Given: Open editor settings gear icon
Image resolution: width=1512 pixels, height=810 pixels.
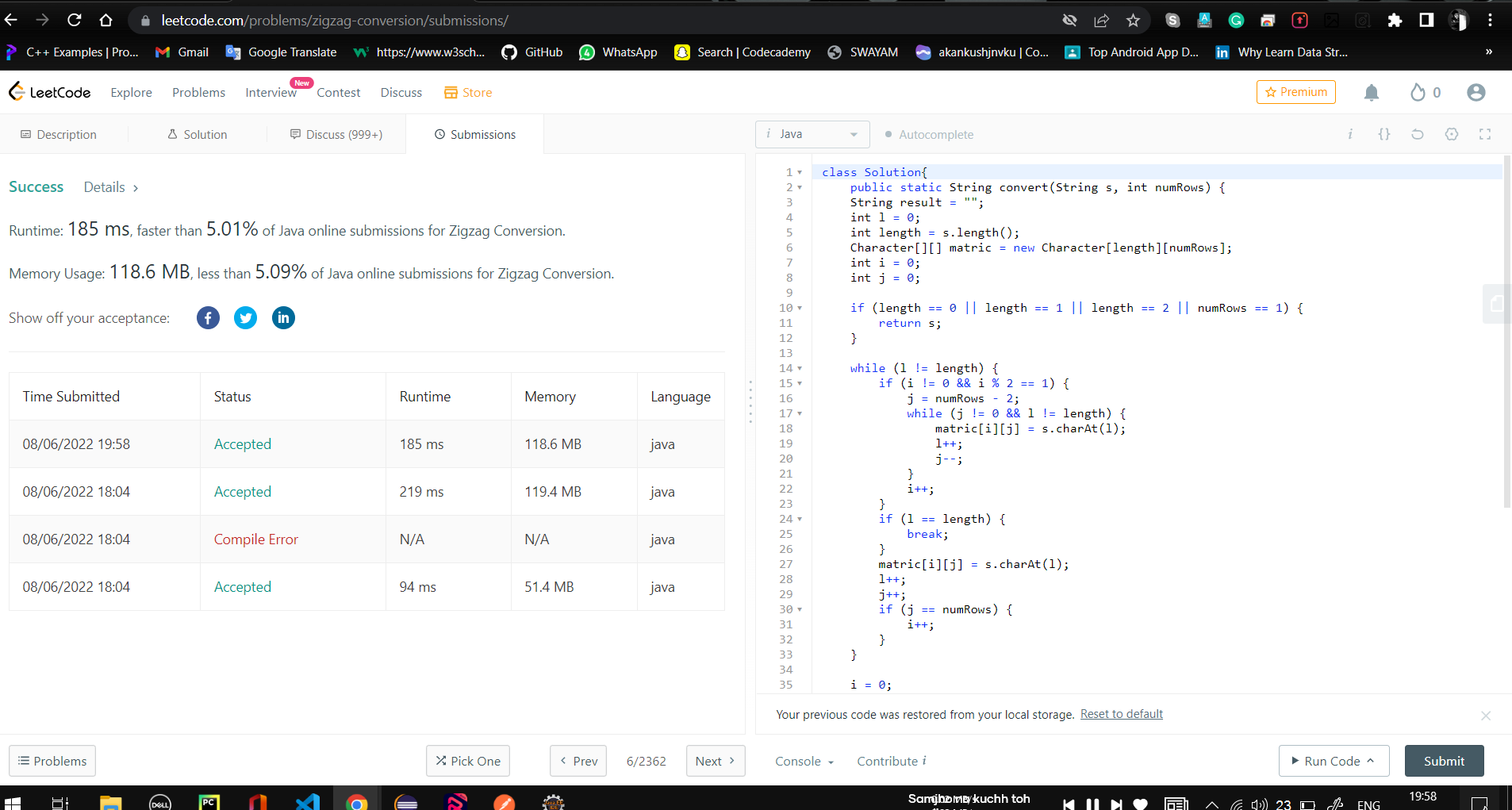Looking at the screenshot, I should (x=1452, y=134).
